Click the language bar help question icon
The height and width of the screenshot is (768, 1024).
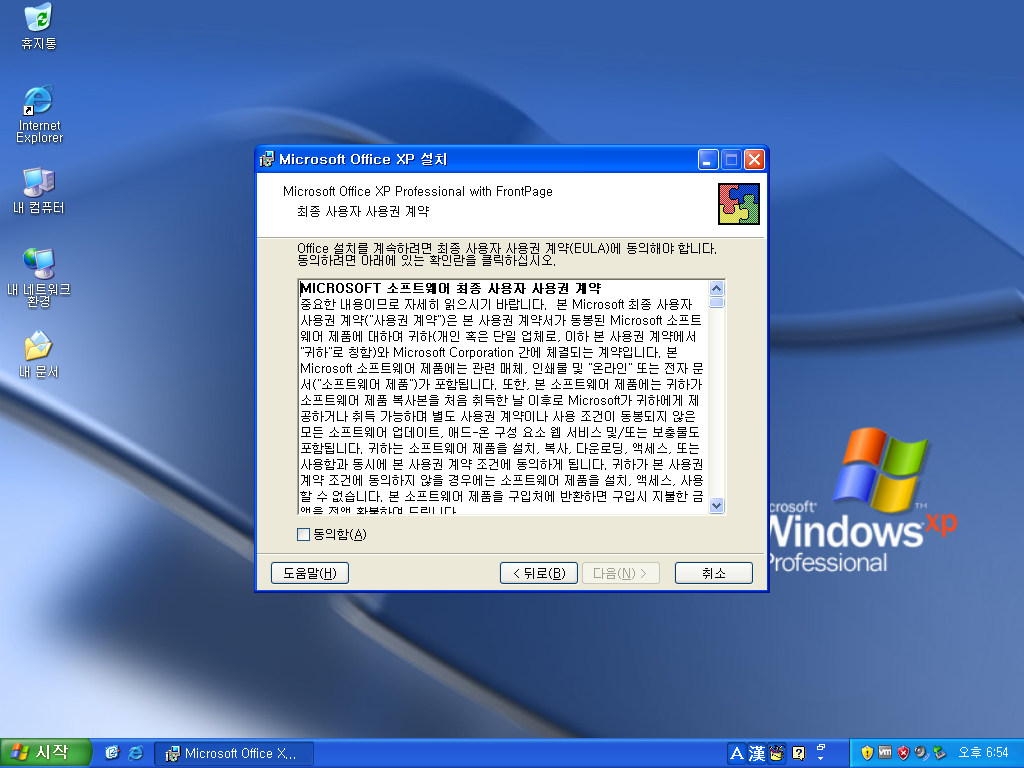[798, 754]
